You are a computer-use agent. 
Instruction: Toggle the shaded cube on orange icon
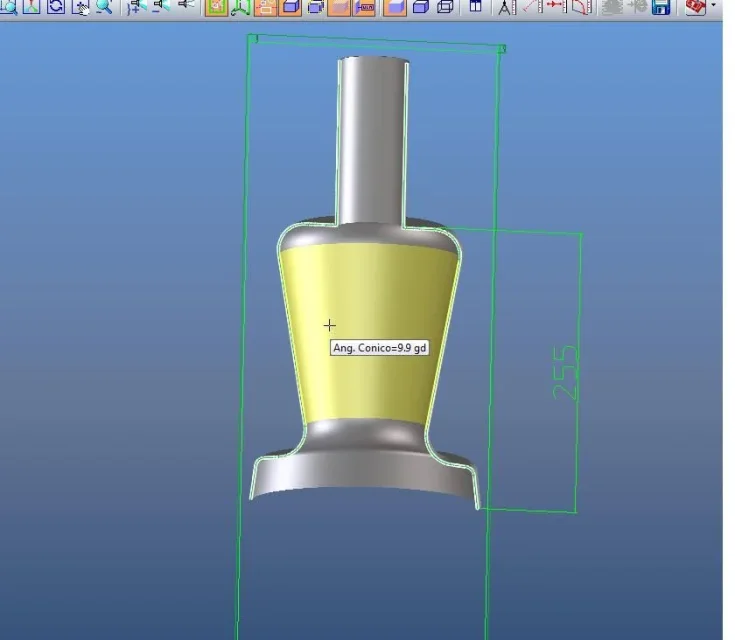pos(290,8)
